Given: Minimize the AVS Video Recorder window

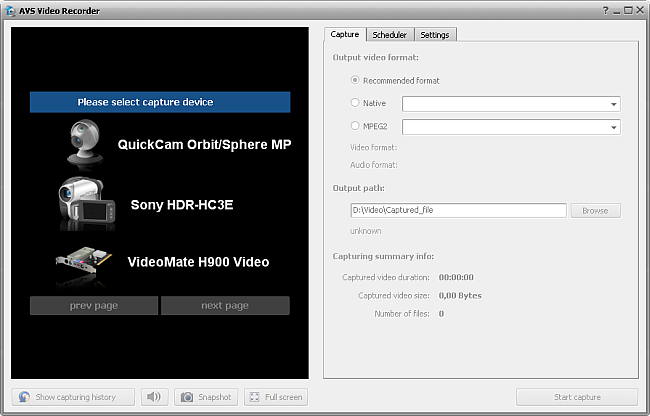Looking at the screenshot, I should tap(617, 11).
